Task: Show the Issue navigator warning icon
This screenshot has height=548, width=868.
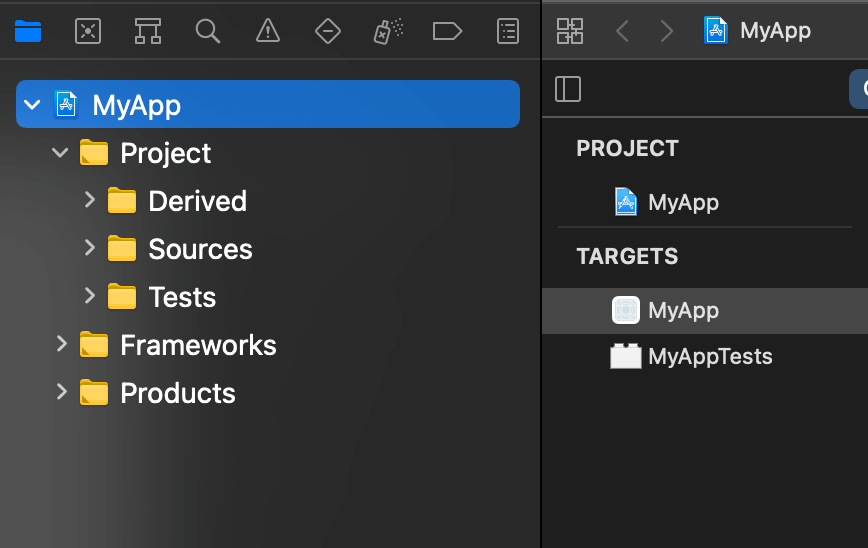Action: coord(268,31)
